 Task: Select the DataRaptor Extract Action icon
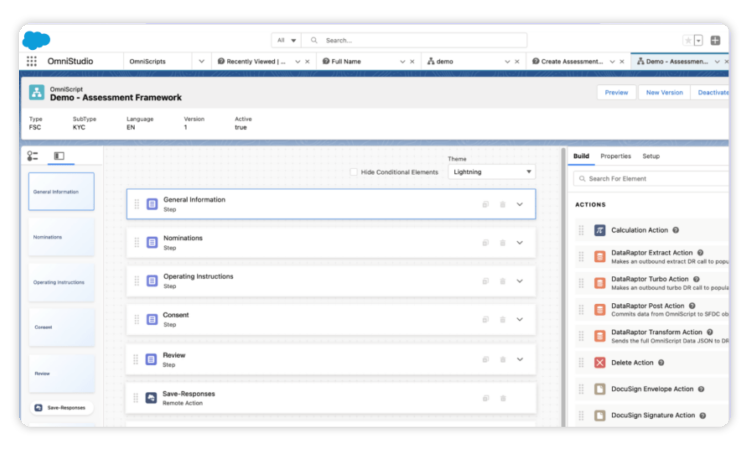pos(600,256)
